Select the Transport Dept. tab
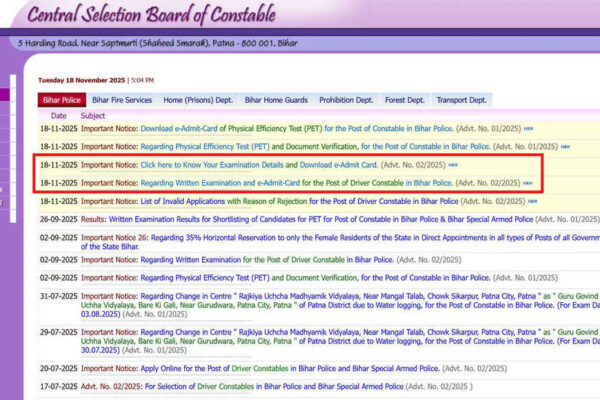 (462, 100)
